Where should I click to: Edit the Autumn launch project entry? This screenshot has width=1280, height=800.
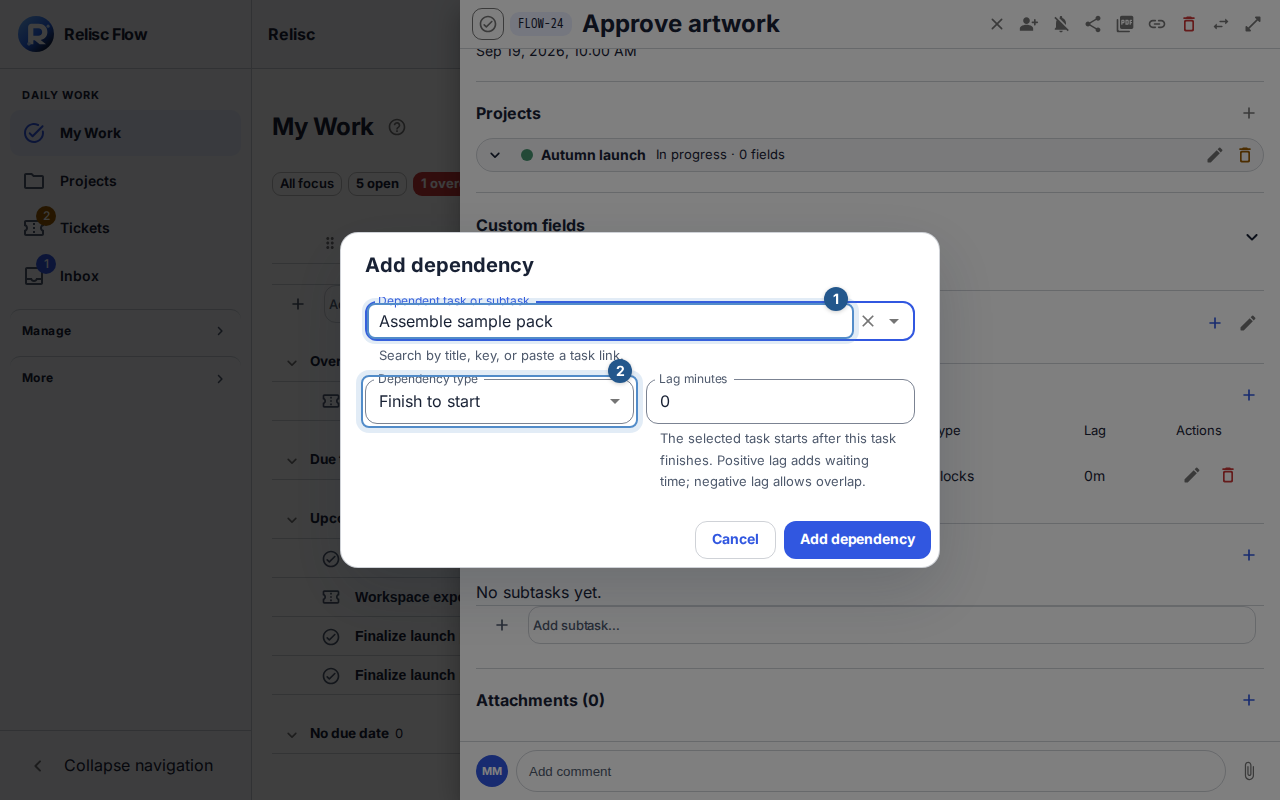coord(1215,155)
